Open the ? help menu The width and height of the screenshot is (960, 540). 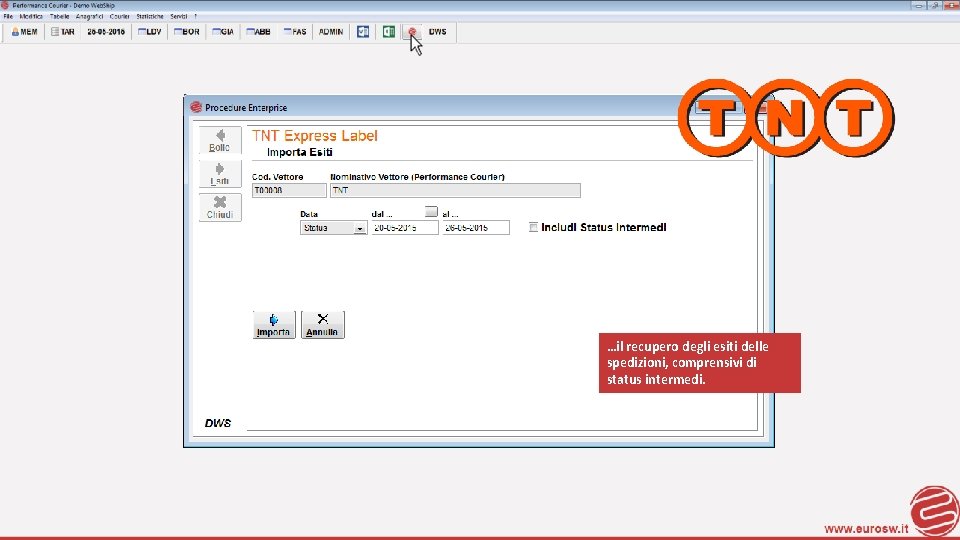pyautogui.click(x=195, y=17)
